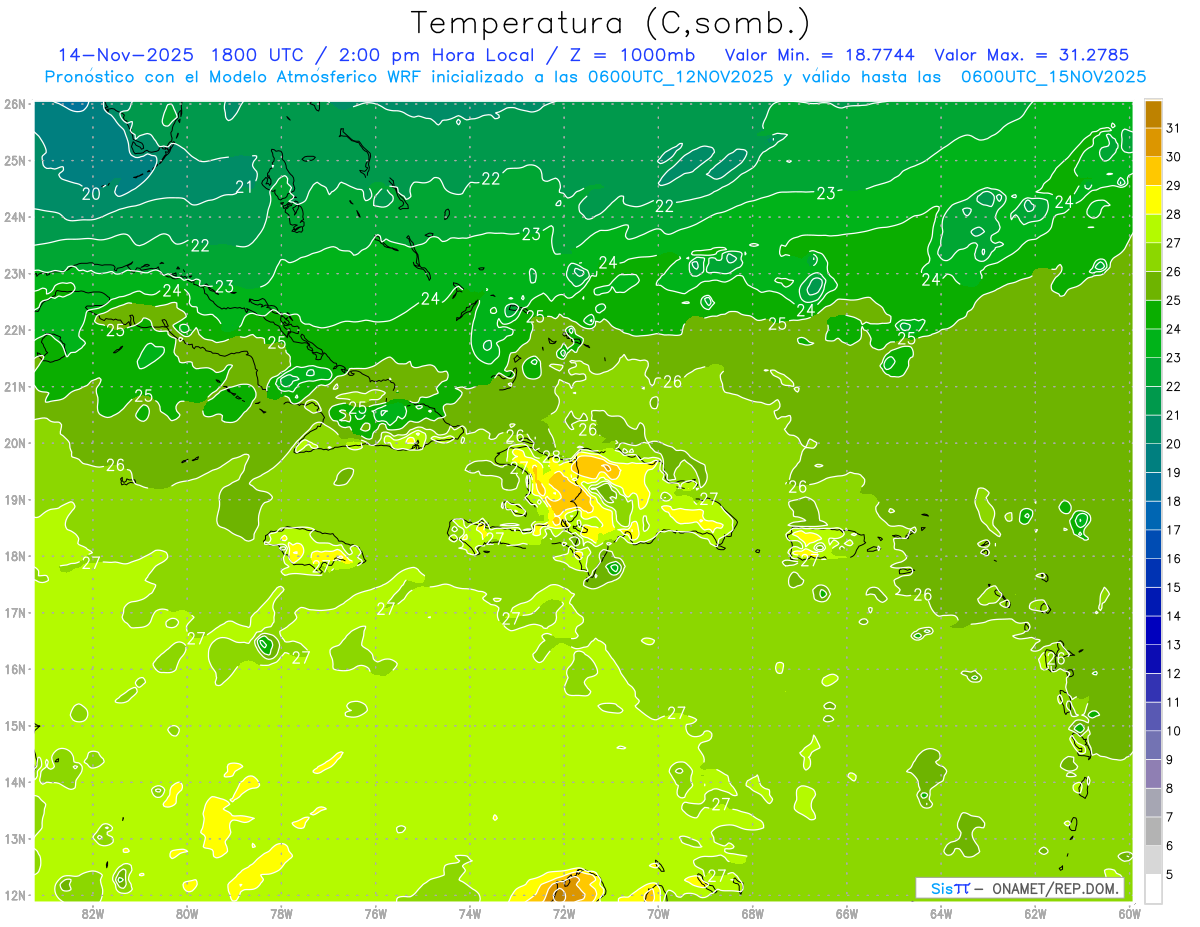Click the title "Temperatura (C,somb.)"
The height and width of the screenshot is (927, 1200).
pyautogui.click(x=610, y=23)
